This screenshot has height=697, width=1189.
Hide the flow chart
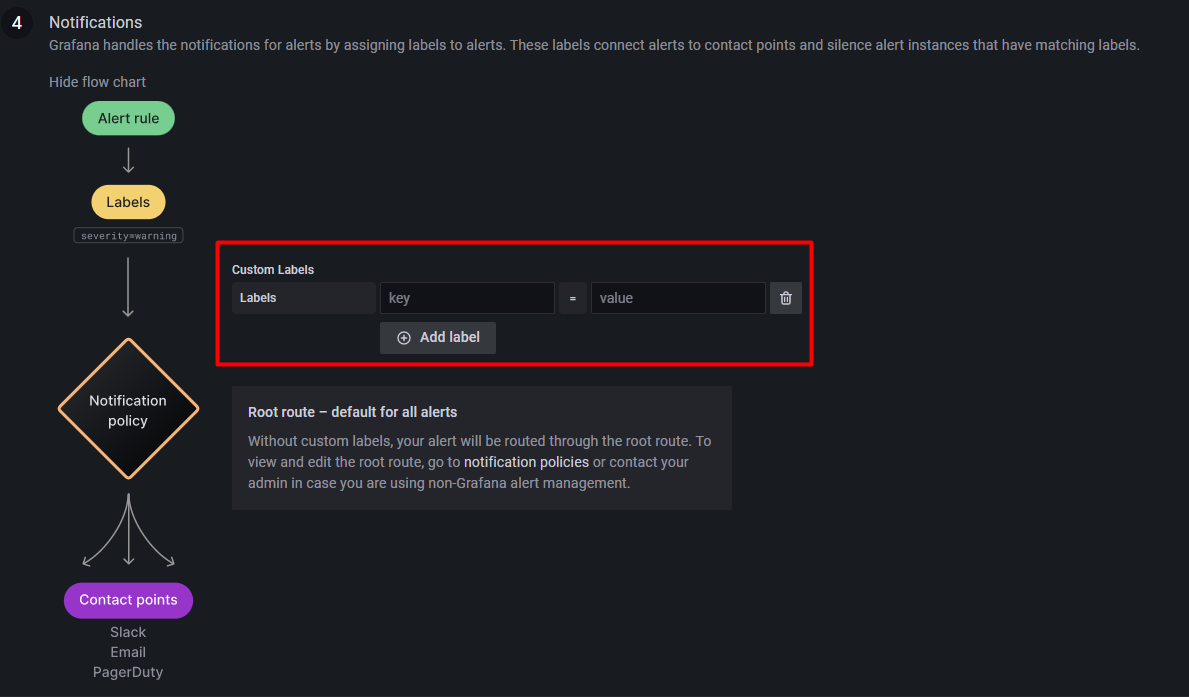(97, 82)
